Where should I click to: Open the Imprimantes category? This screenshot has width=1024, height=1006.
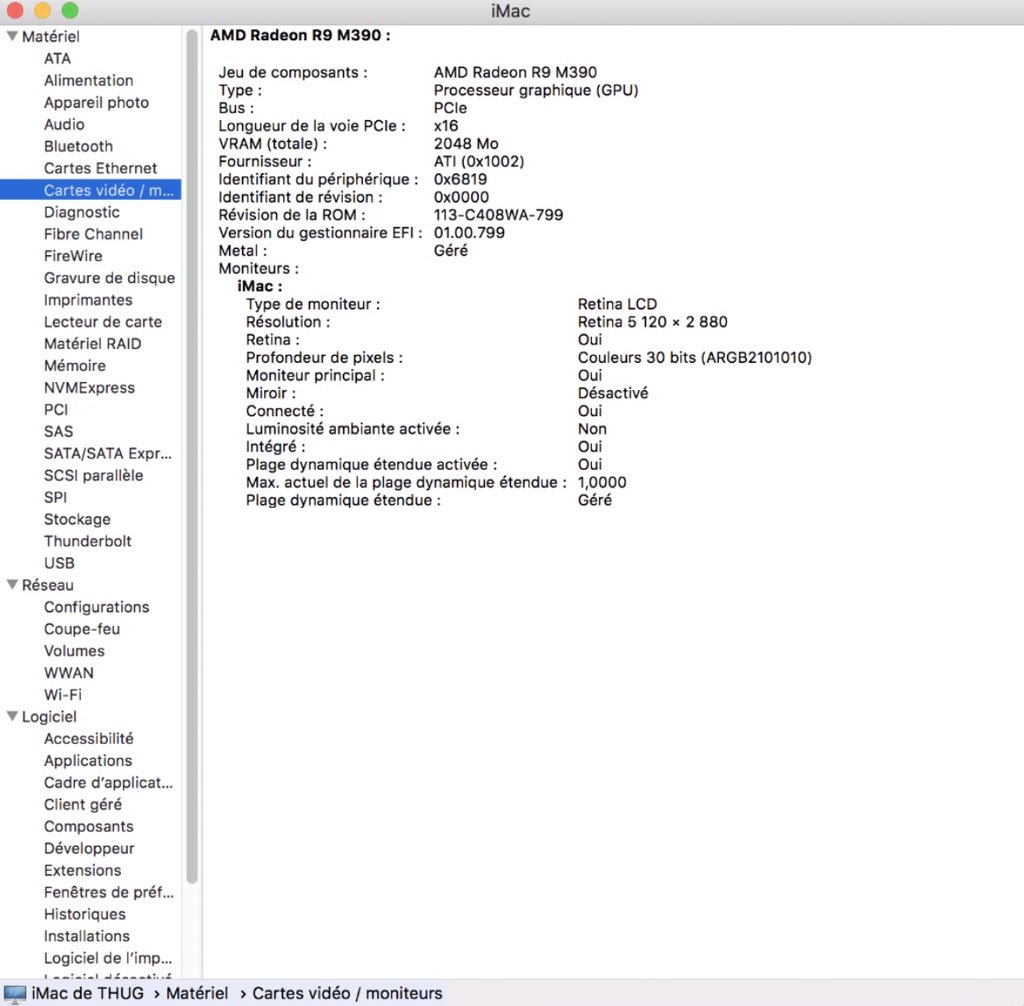pos(88,300)
